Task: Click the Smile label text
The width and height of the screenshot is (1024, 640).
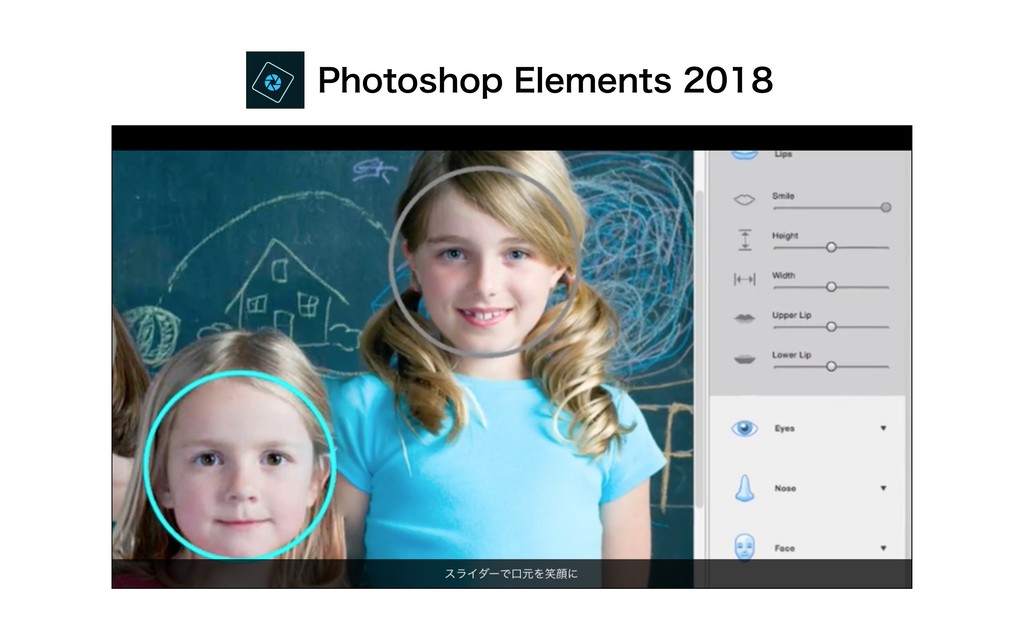Action: 783,196
